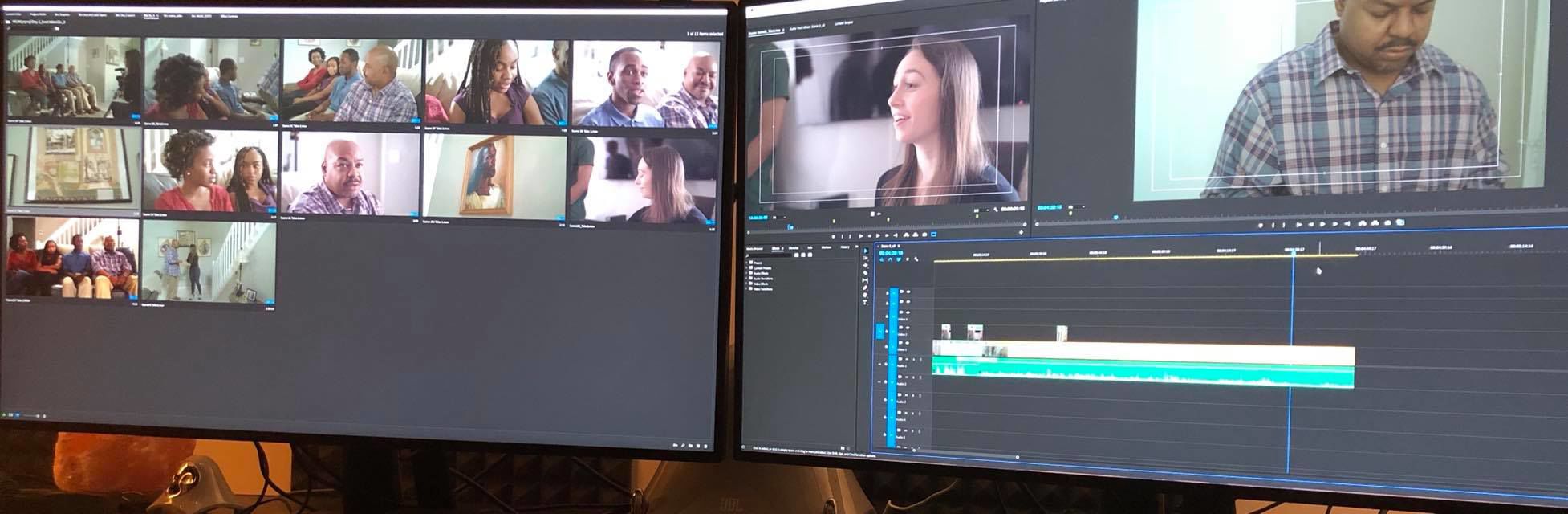Expand the Audio Transitions folder

748,279
